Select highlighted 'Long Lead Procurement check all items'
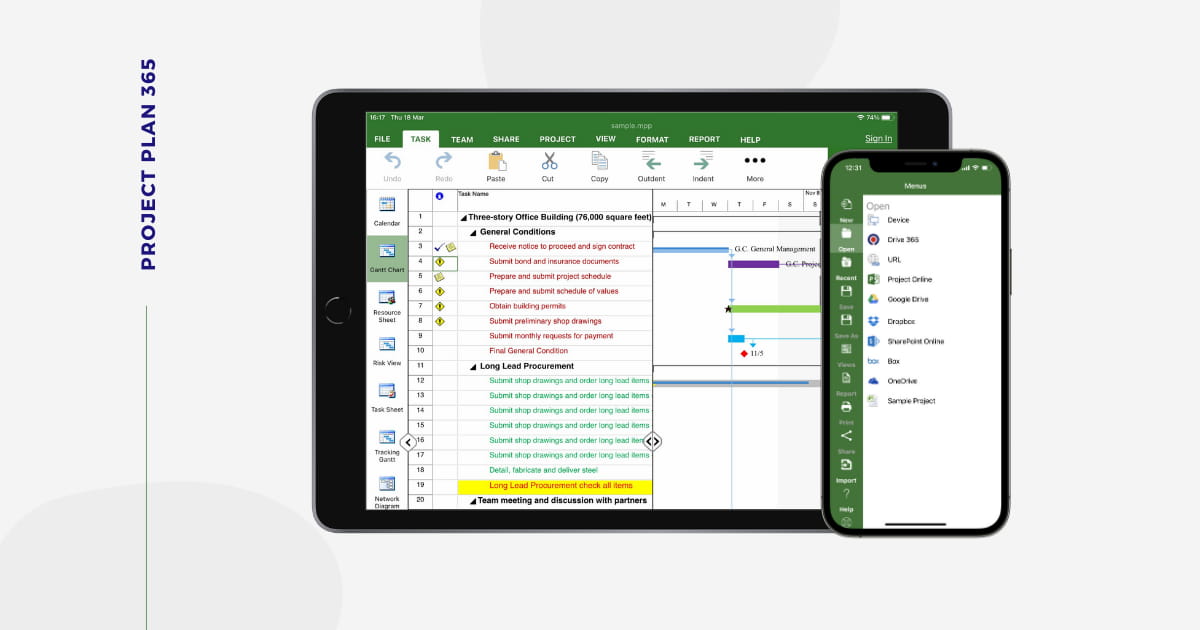The width and height of the screenshot is (1200, 630). pyautogui.click(x=555, y=486)
